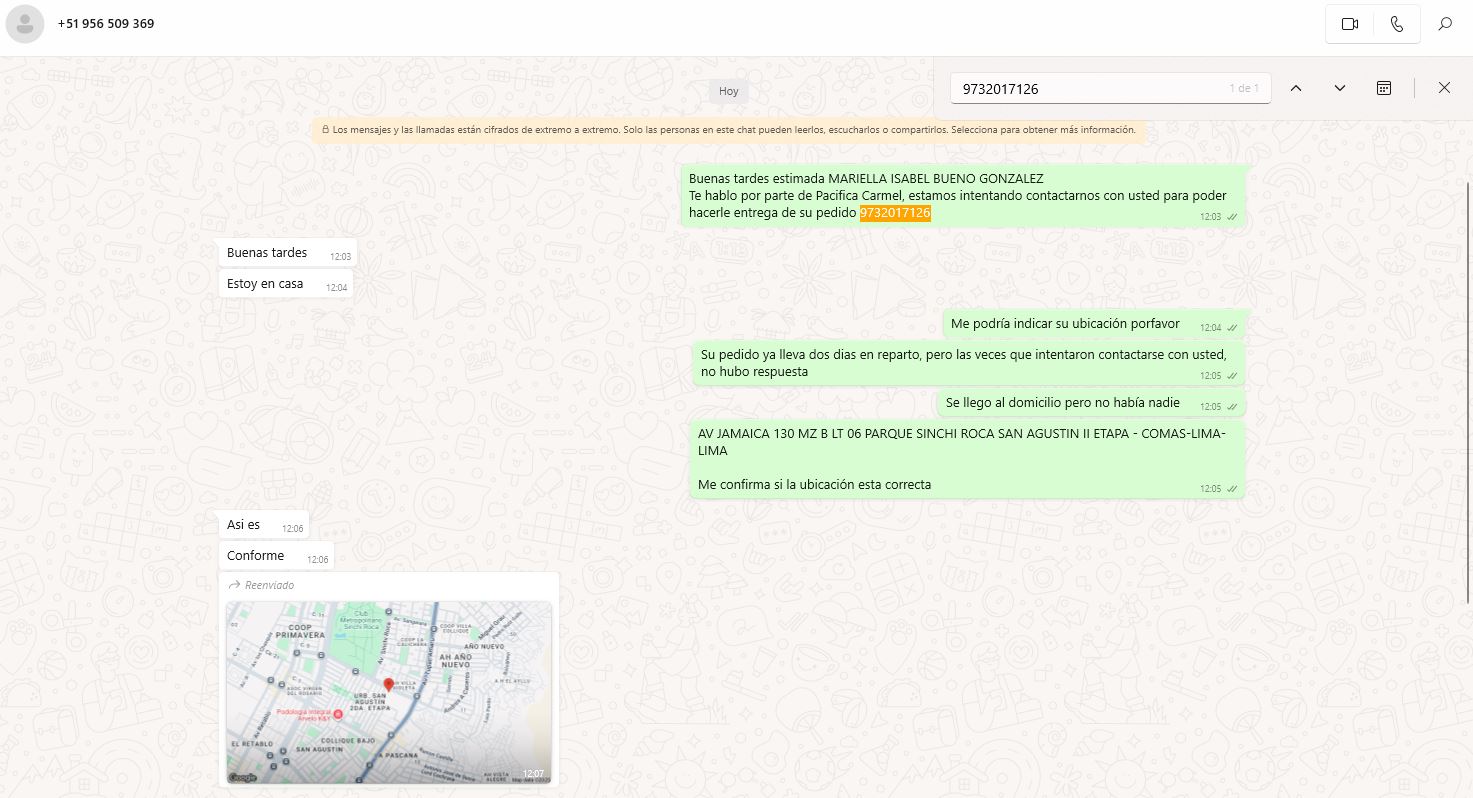The width and height of the screenshot is (1473, 798).
Task: Click the "Hoy" date label
Action: (x=728, y=91)
